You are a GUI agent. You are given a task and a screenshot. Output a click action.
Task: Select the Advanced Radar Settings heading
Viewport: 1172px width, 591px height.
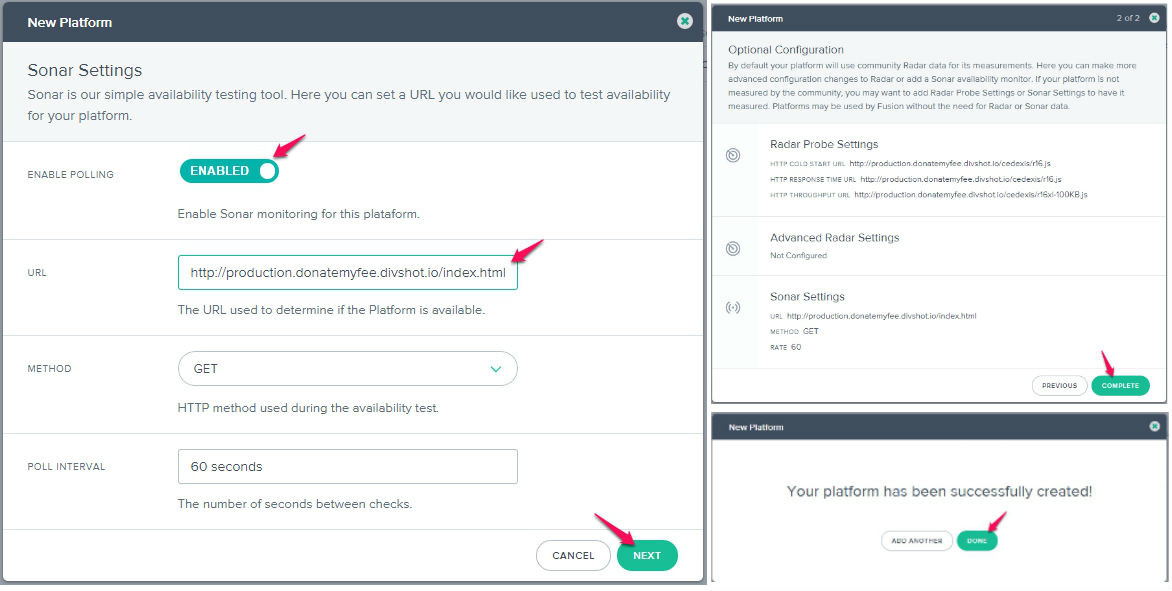[x=834, y=238]
